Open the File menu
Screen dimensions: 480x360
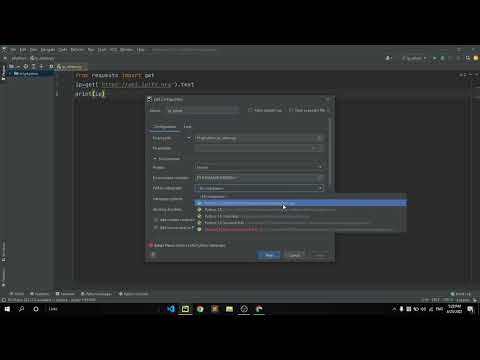[13, 50]
